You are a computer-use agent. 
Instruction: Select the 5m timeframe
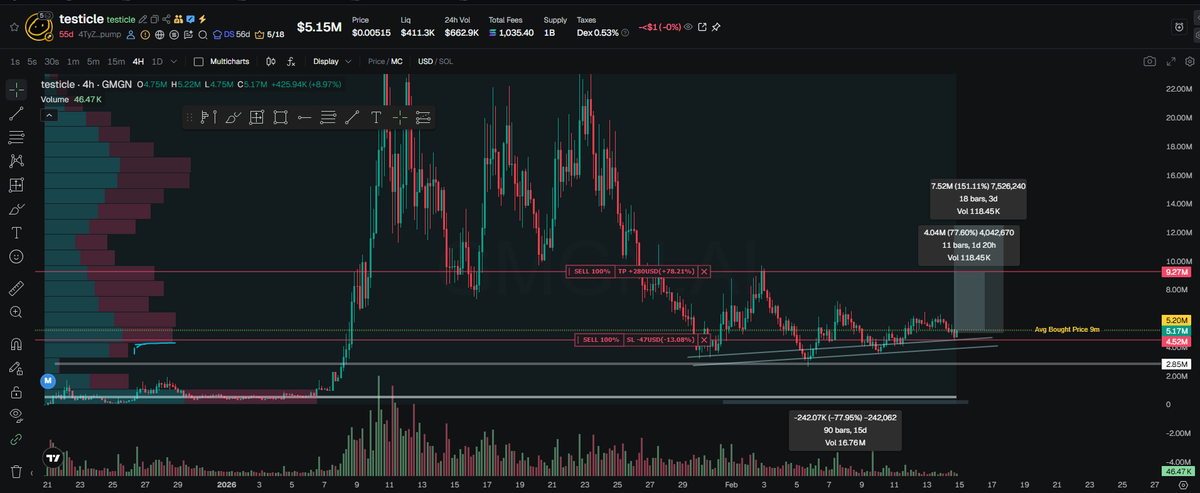[93, 61]
